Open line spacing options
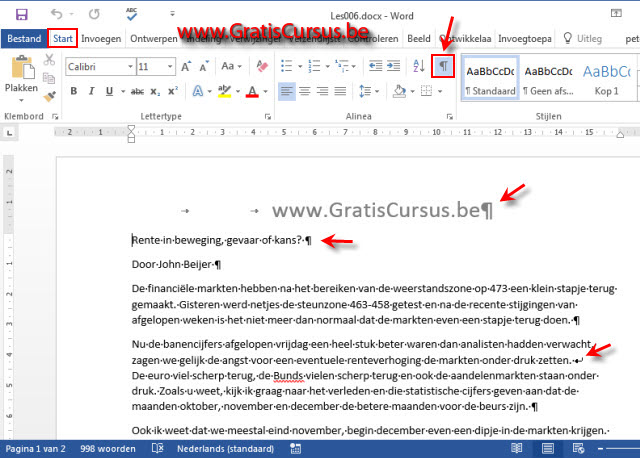640x458 pixels. point(365,91)
